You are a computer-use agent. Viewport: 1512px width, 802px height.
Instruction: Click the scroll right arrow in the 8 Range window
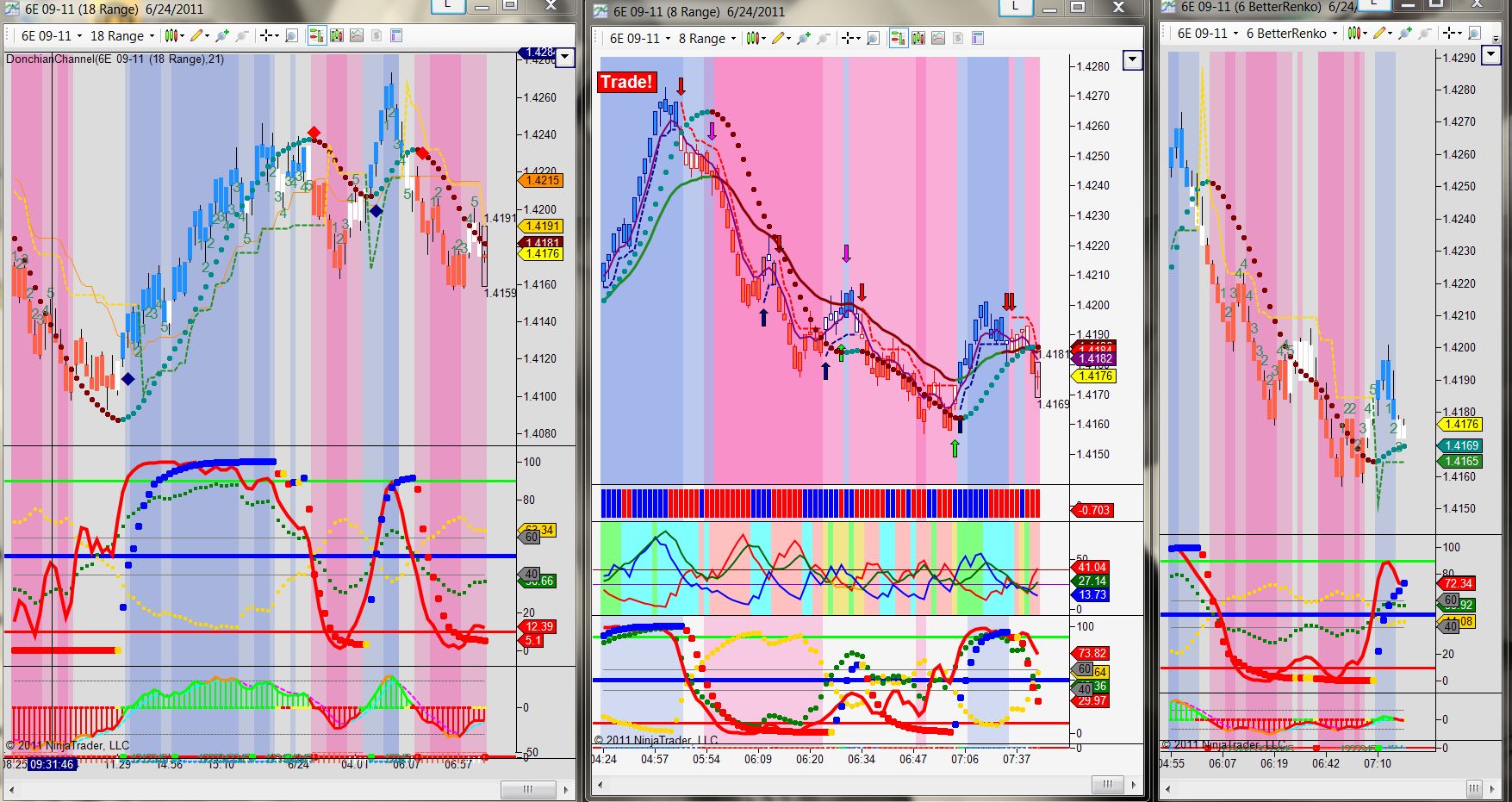(x=1136, y=785)
